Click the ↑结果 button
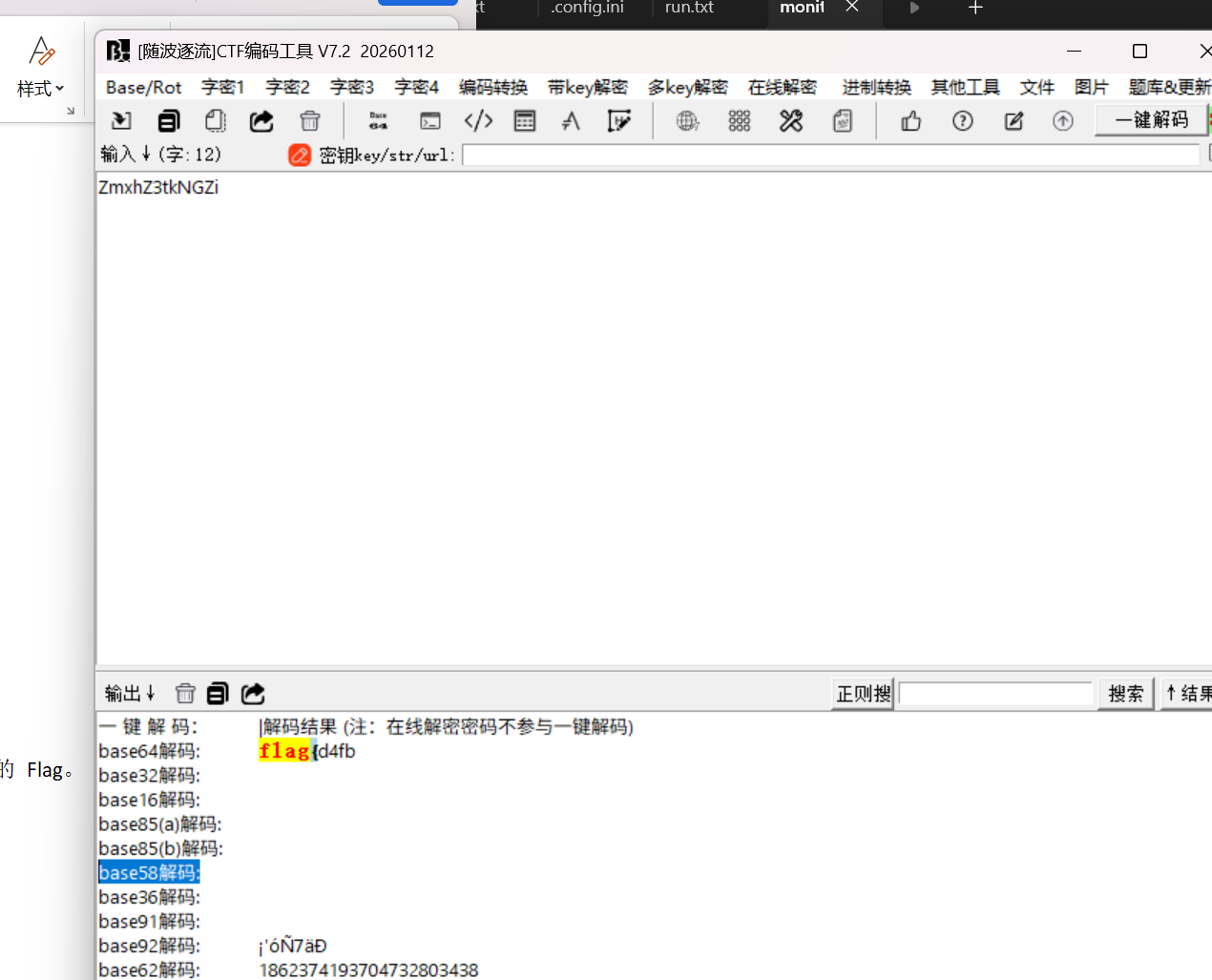 (1187, 694)
